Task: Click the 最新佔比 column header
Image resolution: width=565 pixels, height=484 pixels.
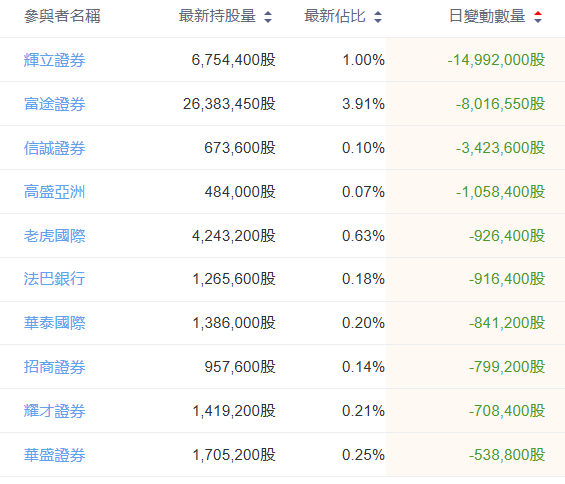Action: 335,16
